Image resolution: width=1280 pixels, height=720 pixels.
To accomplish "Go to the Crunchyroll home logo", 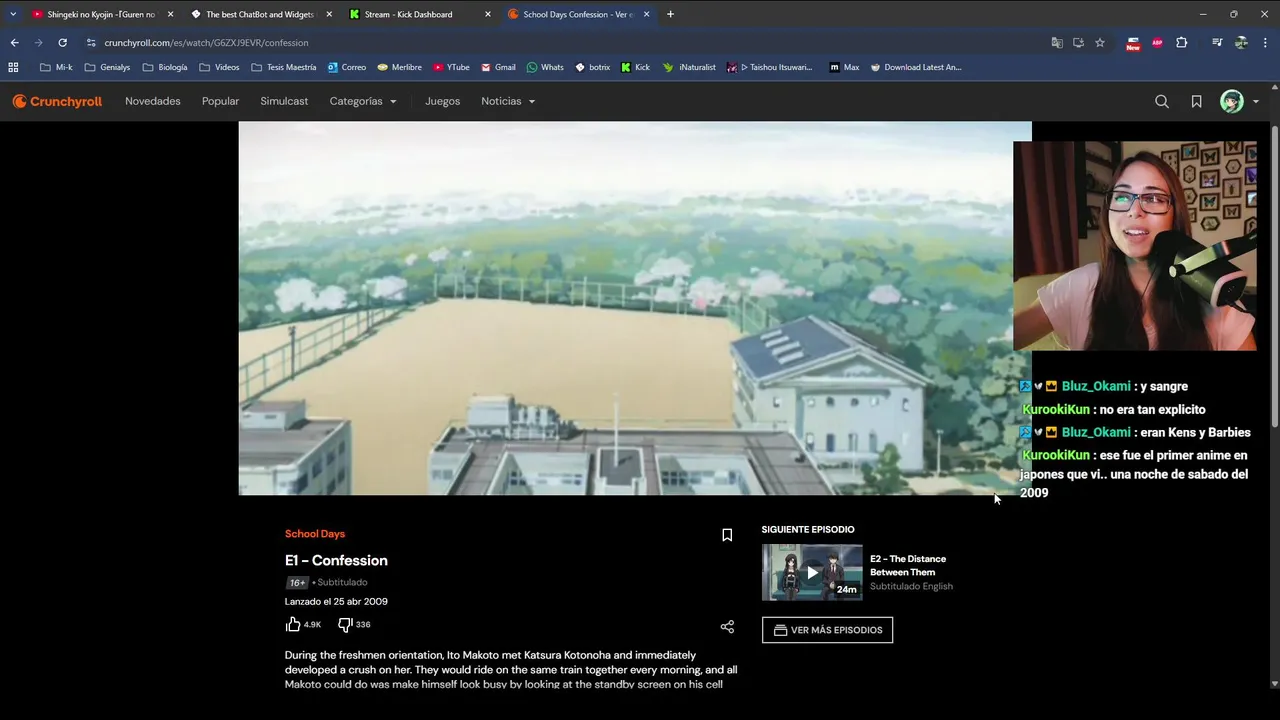I will (57, 101).
